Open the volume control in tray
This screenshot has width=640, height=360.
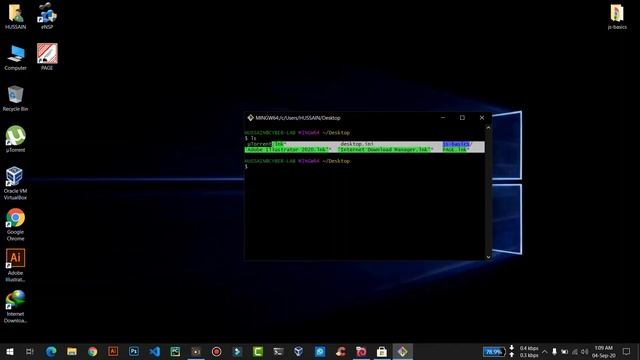[584, 351]
